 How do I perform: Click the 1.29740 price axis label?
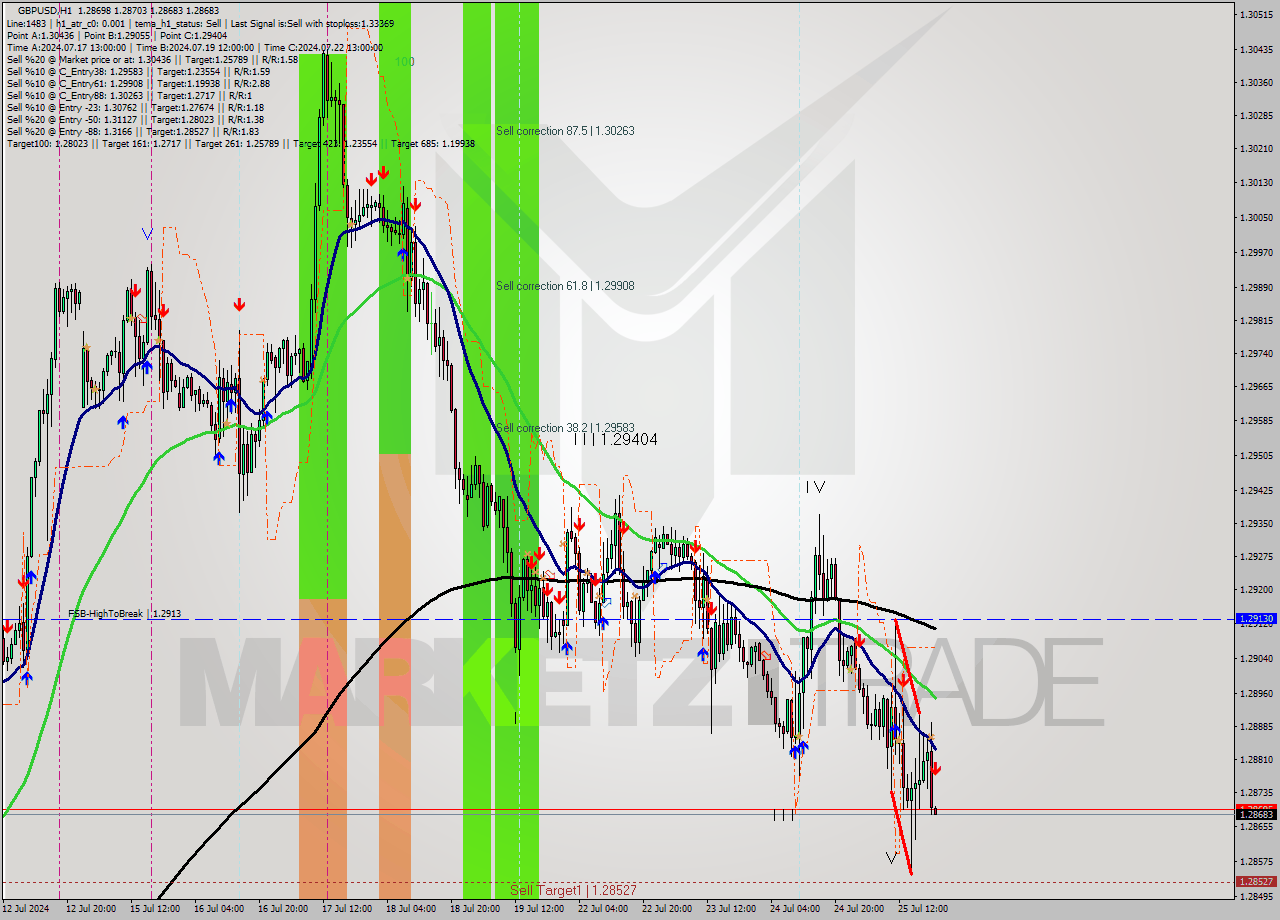(x=1255, y=353)
